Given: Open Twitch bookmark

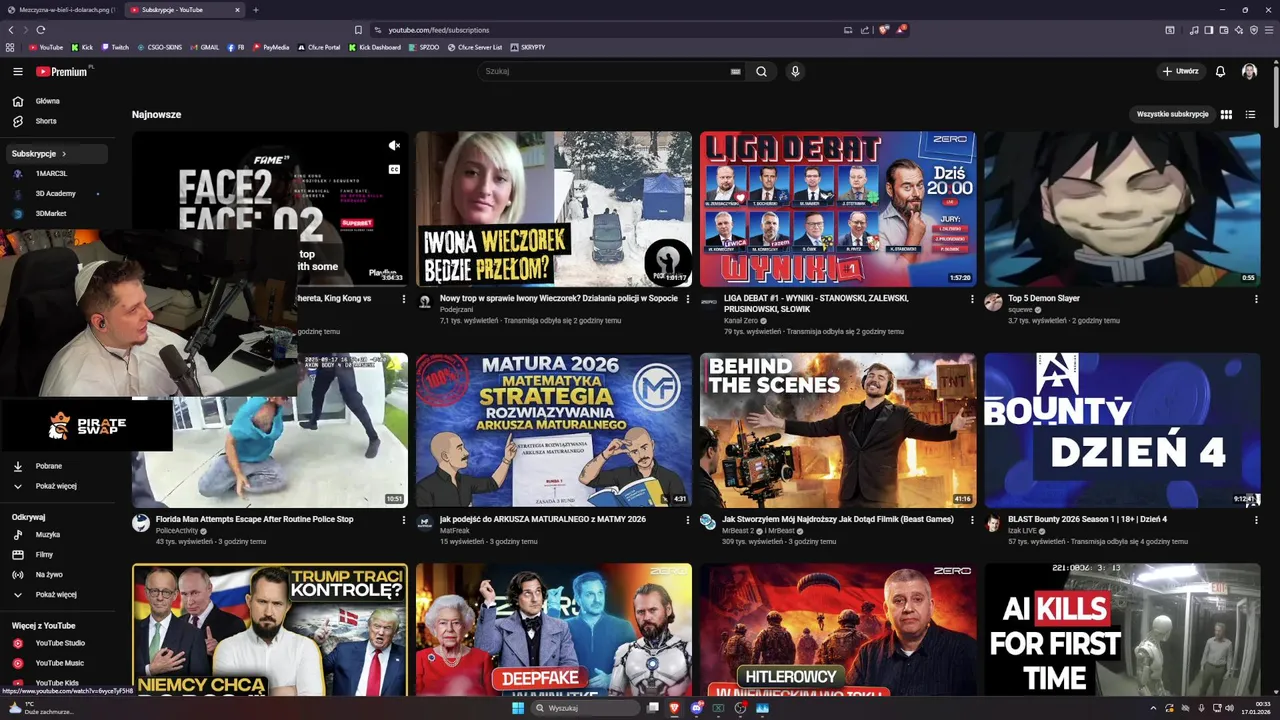Looking at the screenshot, I should point(114,47).
